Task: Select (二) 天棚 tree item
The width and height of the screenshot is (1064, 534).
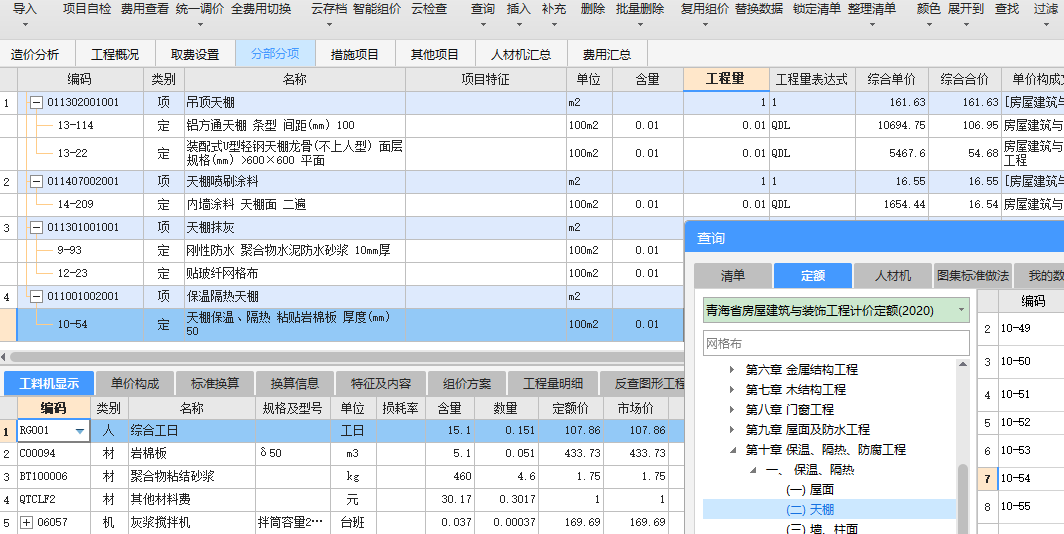Action: tap(809, 510)
